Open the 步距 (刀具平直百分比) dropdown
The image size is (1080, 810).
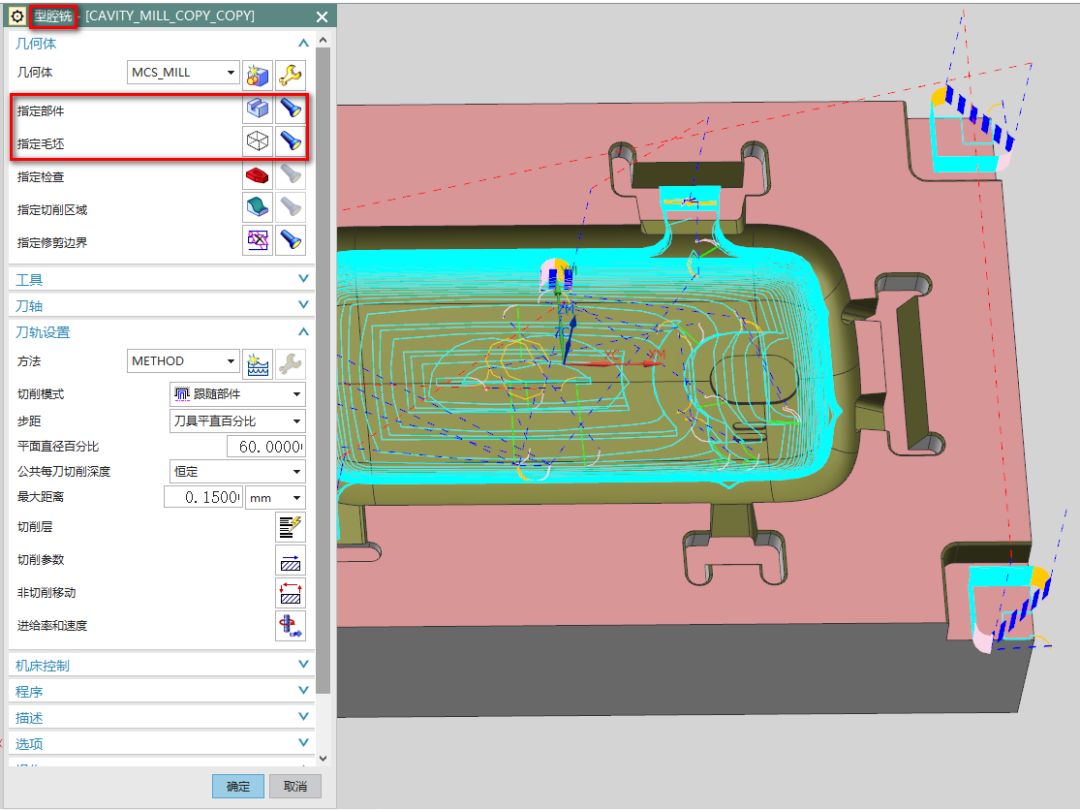pyautogui.click(x=237, y=421)
